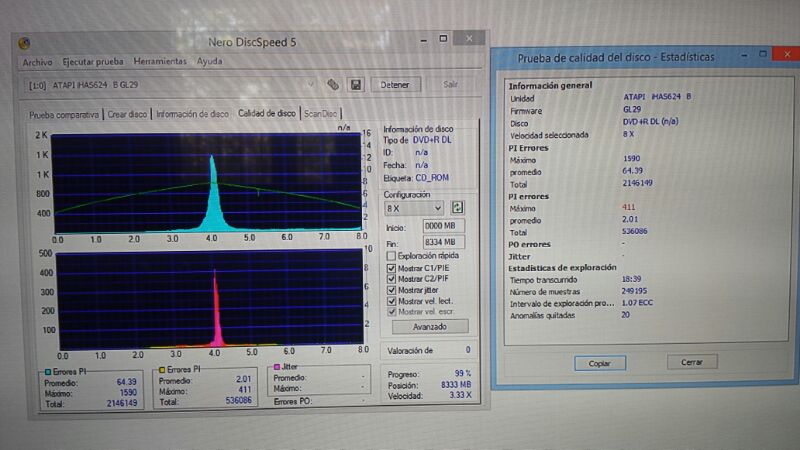Switch to the ScanDisc tab
This screenshot has height=450, width=800.
pyautogui.click(x=320, y=114)
